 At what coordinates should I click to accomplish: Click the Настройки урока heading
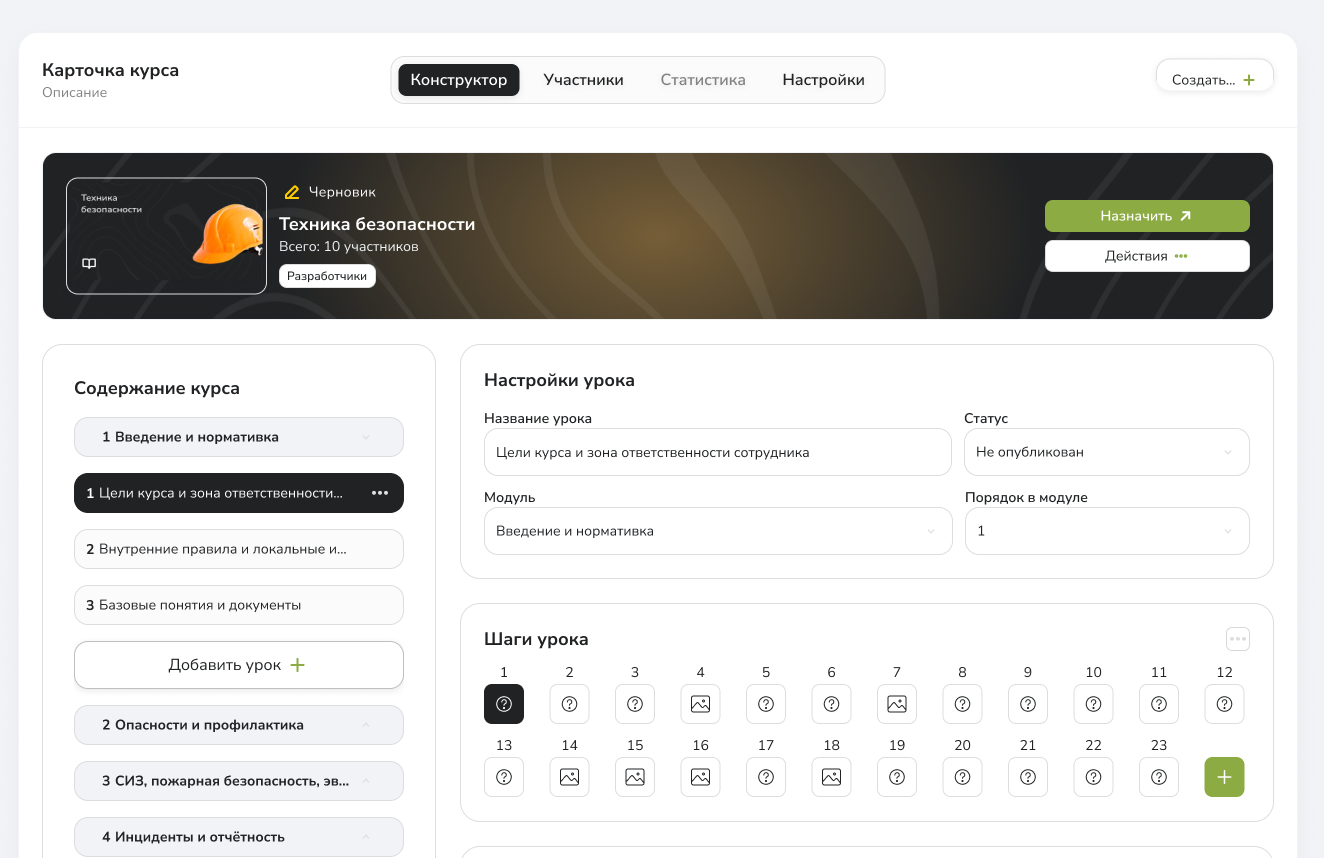point(559,380)
